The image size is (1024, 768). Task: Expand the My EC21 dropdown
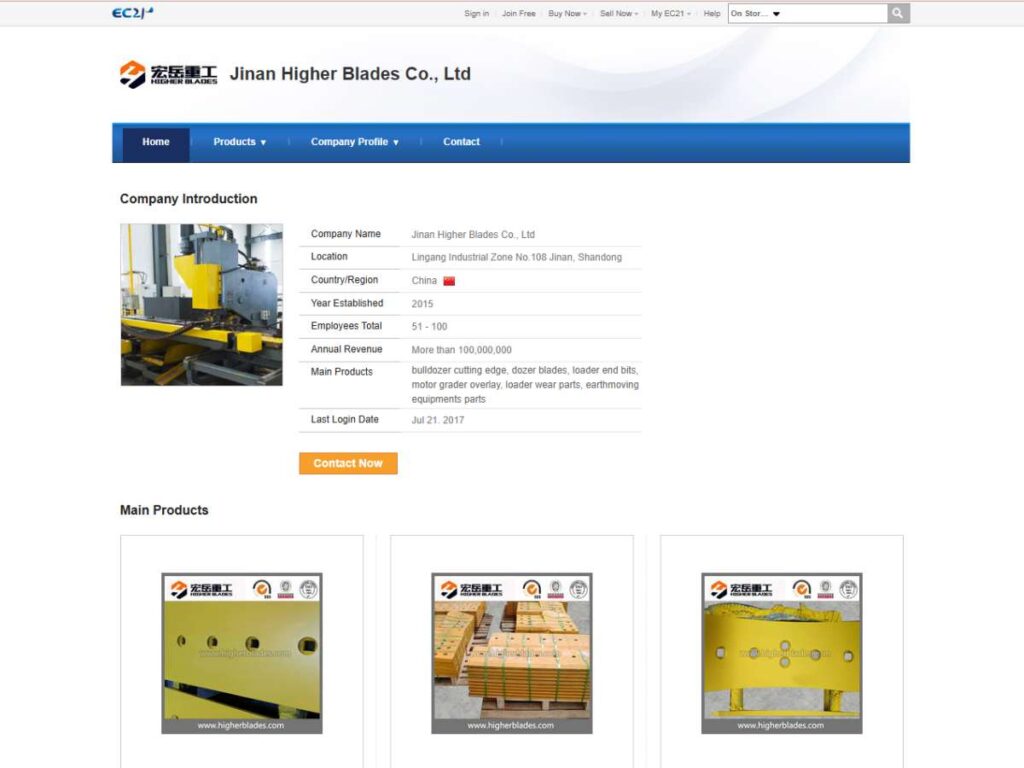click(x=671, y=14)
